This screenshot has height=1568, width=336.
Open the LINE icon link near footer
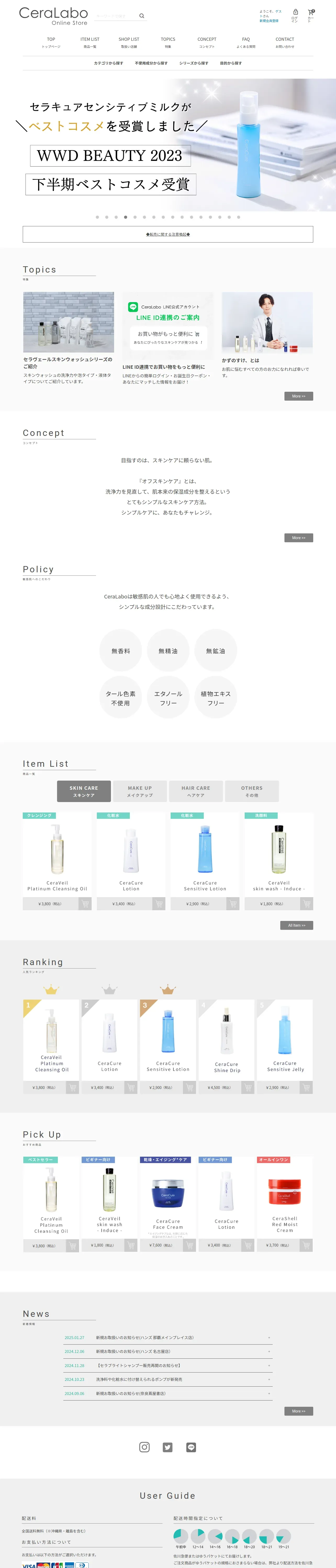[x=191, y=1447]
